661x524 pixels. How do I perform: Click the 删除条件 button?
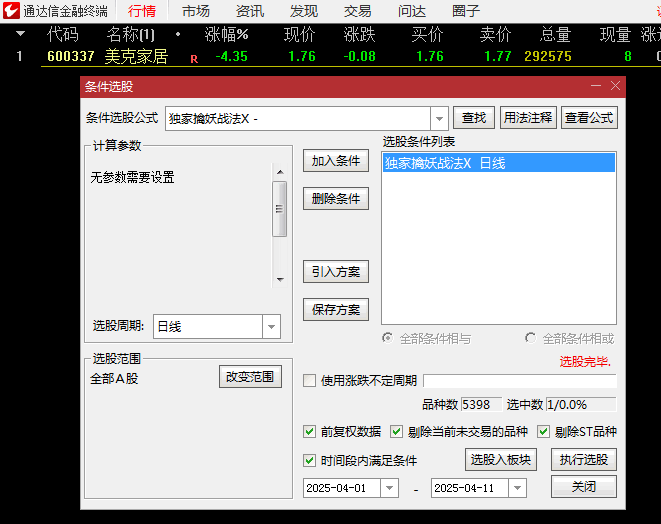336,199
